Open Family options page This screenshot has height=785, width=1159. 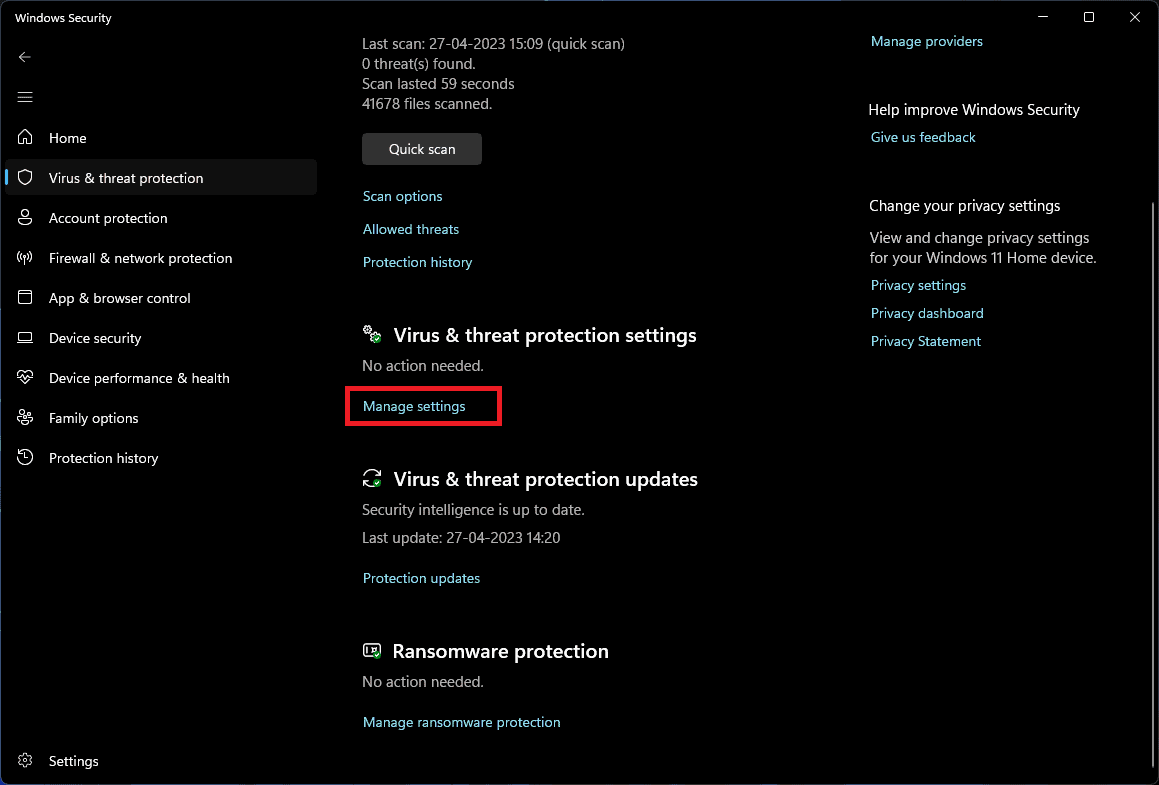[161, 418]
